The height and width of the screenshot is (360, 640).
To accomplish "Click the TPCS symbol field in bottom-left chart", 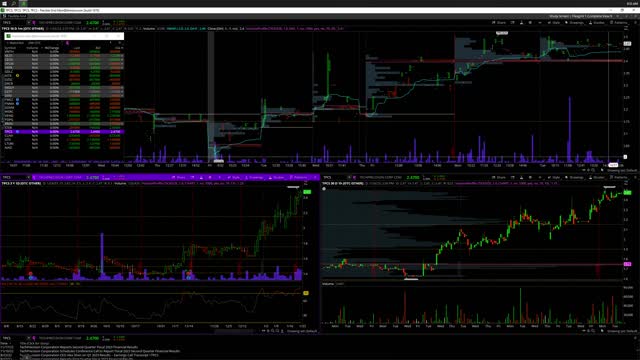I will click(13, 178).
